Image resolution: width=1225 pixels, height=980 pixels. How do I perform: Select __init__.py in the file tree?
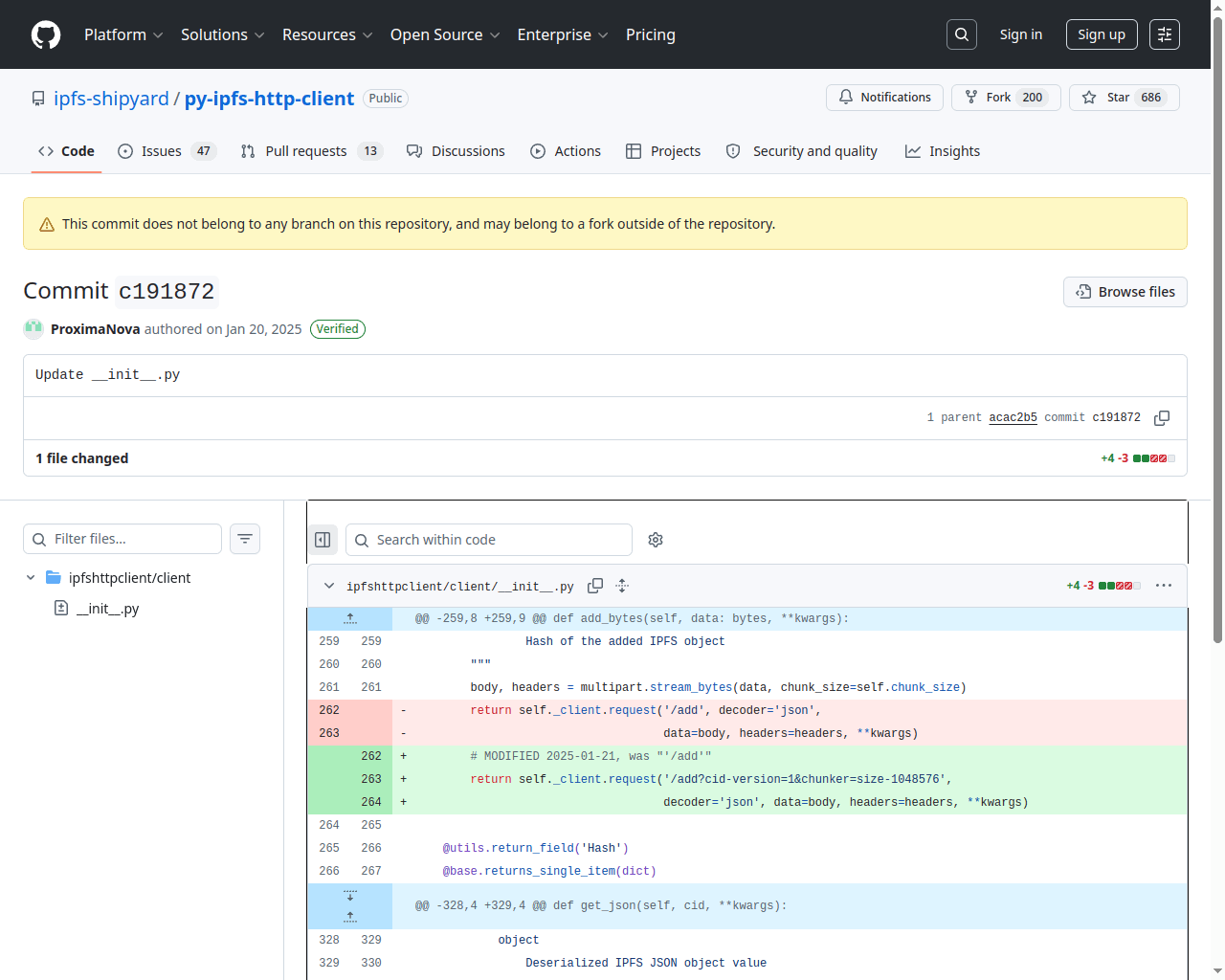pyautogui.click(x=107, y=609)
